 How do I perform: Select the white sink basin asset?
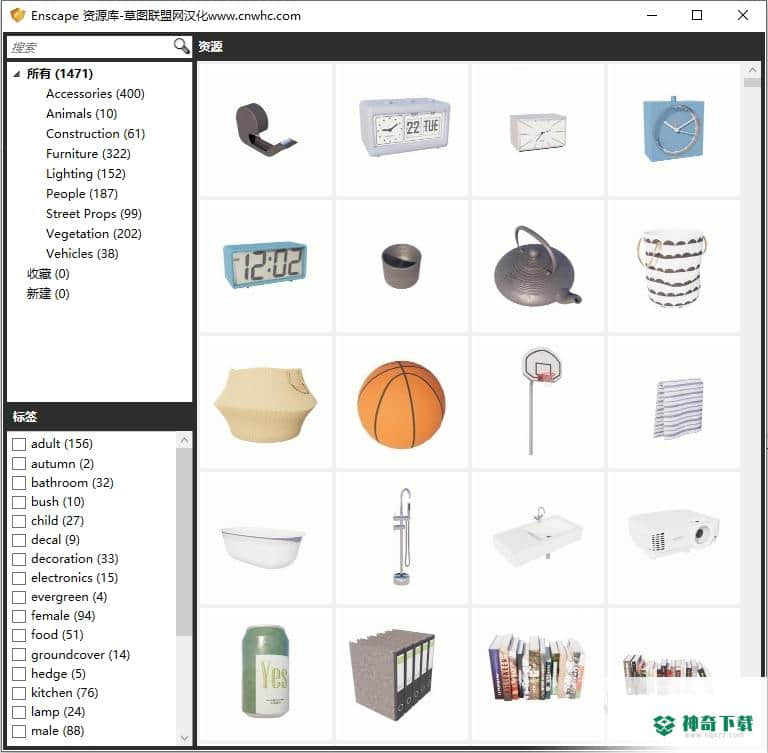538,538
